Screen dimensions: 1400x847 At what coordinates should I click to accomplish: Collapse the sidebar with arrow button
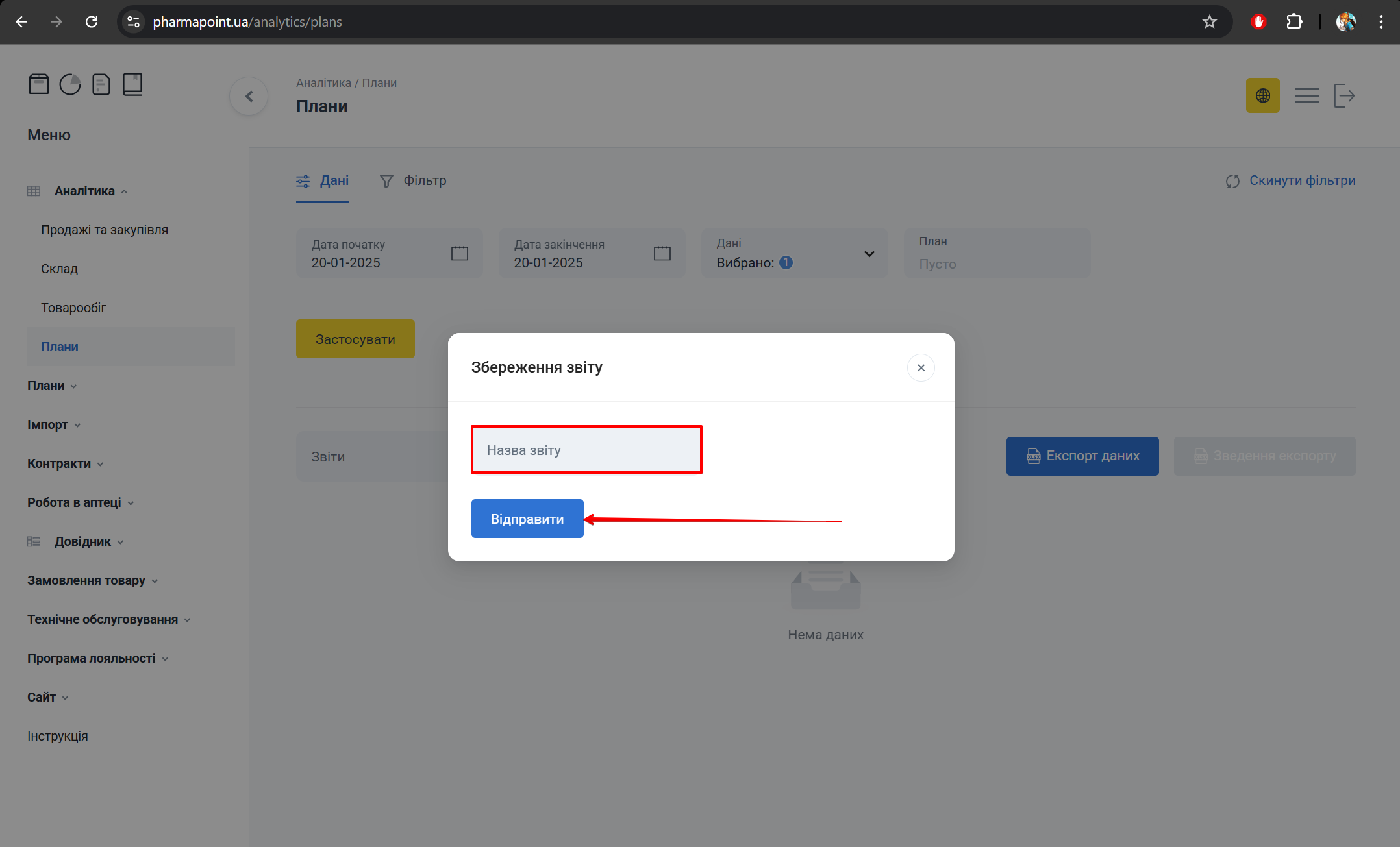pyautogui.click(x=249, y=97)
